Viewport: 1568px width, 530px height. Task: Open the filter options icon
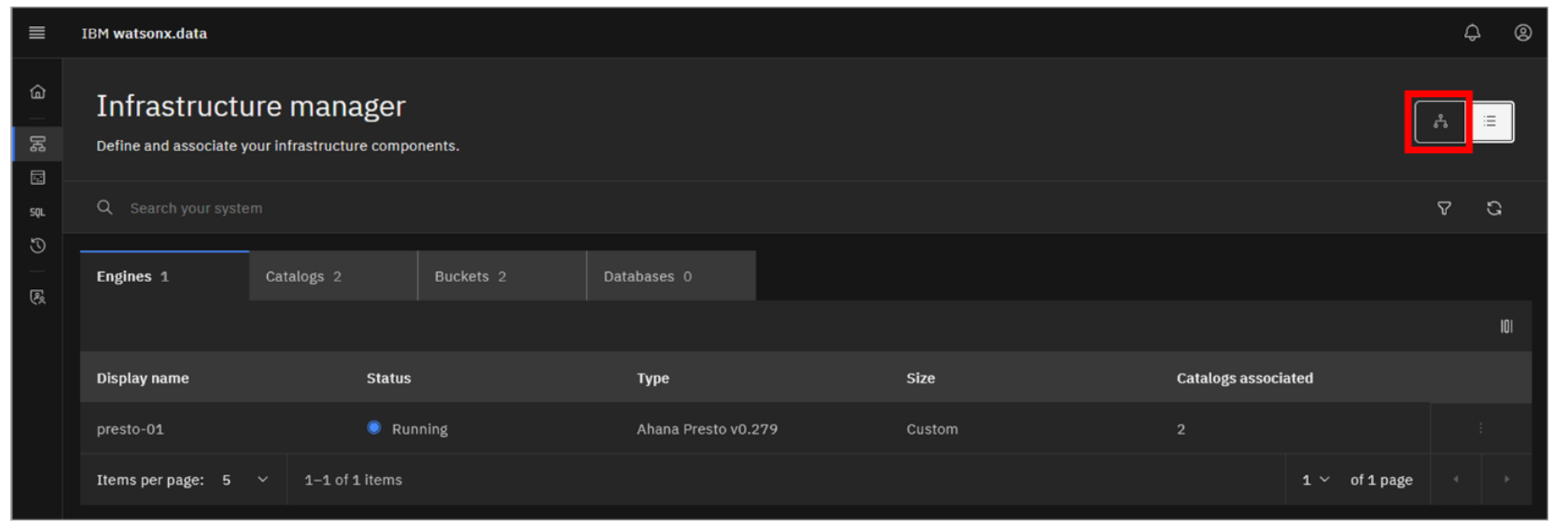tap(1444, 208)
